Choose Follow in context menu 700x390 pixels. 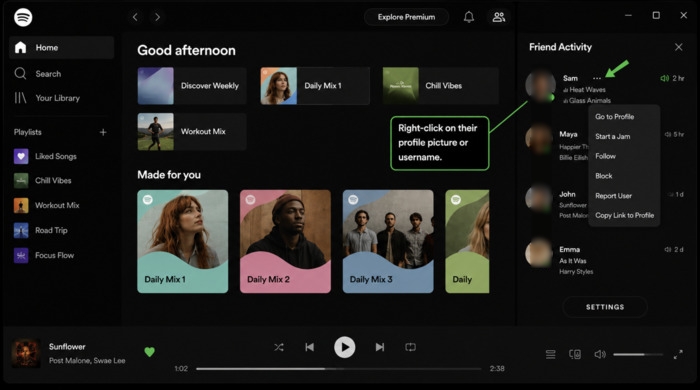(x=605, y=156)
